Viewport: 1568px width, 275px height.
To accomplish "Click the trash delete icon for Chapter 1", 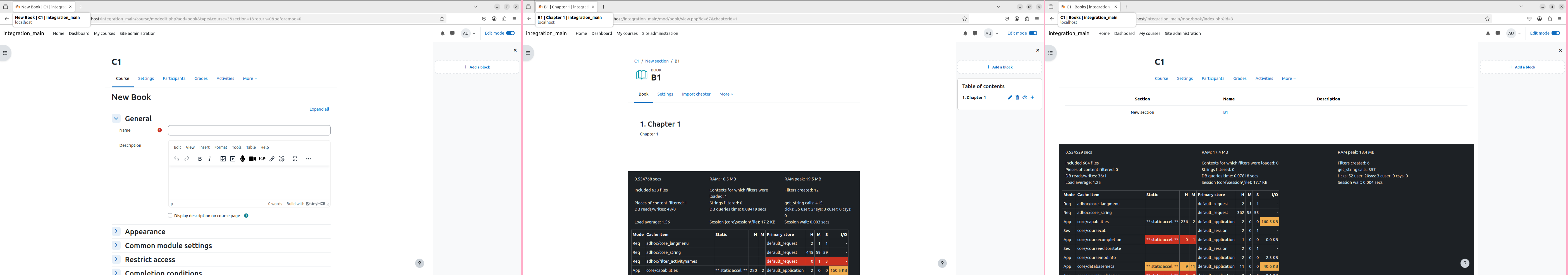I will pos(1017,98).
